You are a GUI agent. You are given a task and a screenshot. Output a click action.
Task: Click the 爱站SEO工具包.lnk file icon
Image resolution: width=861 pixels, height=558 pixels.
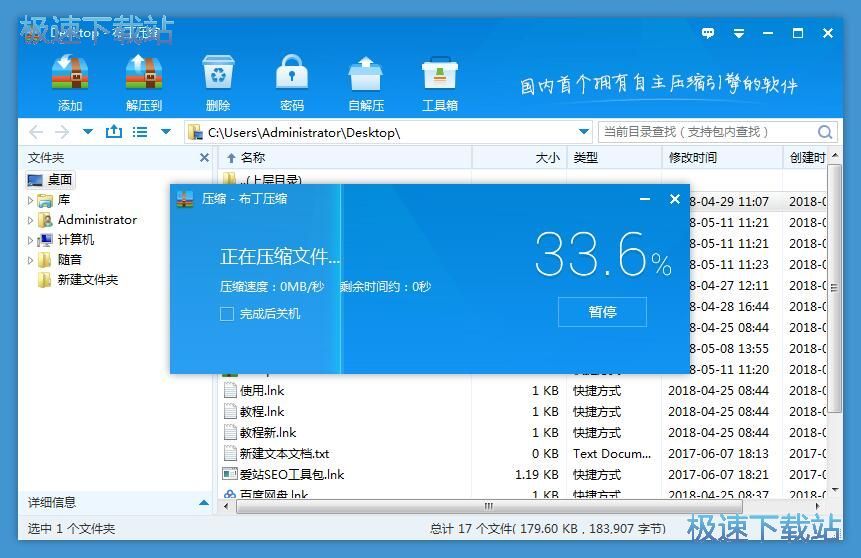coord(230,473)
